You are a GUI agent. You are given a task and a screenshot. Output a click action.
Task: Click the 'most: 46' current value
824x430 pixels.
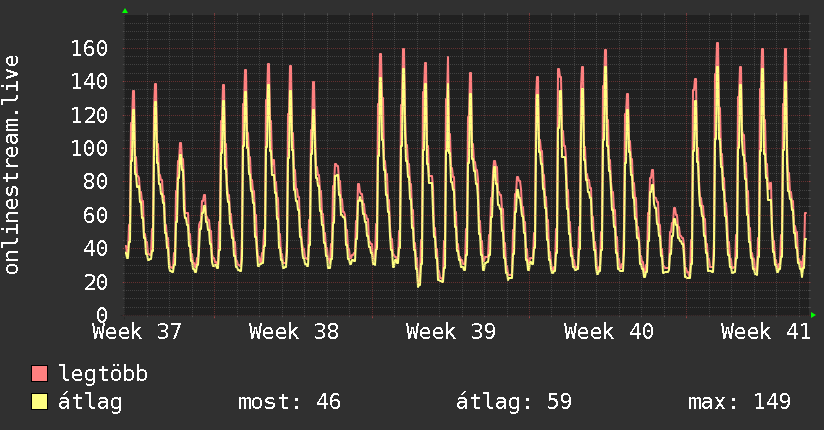pos(290,402)
